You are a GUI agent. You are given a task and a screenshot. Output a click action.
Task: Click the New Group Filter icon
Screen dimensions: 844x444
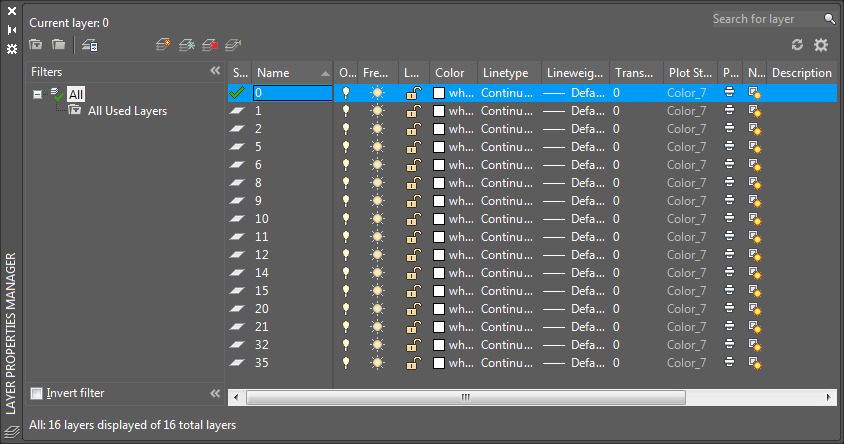[59, 45]
